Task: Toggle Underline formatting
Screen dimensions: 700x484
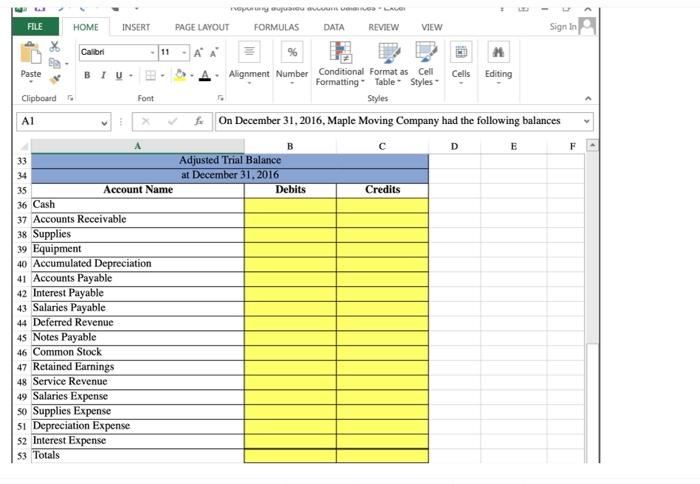Action: [119, 75]
